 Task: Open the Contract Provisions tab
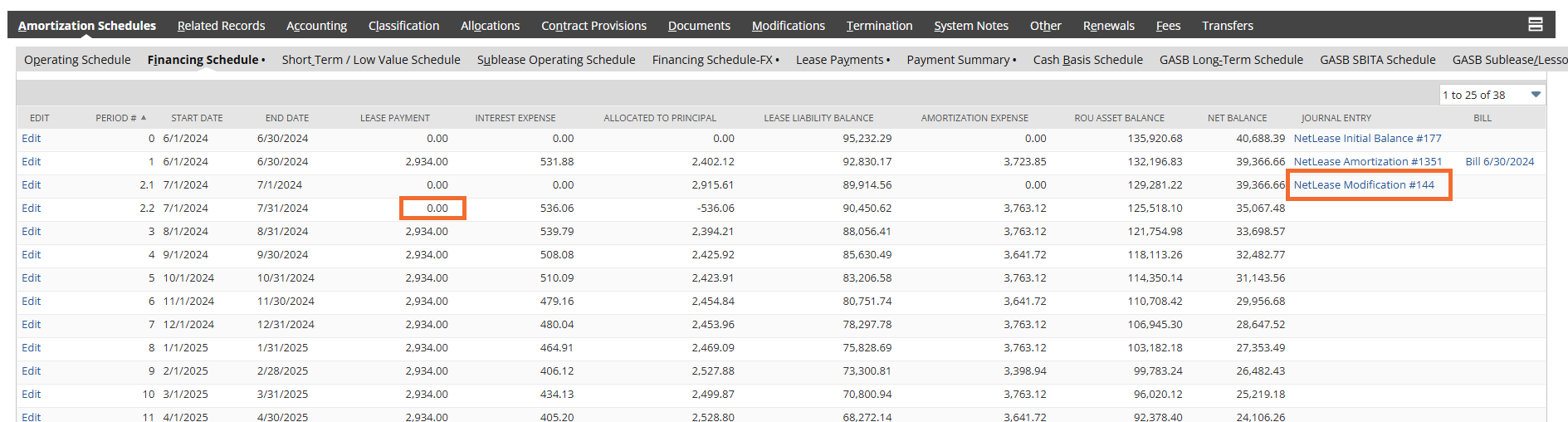pos(593,26)
